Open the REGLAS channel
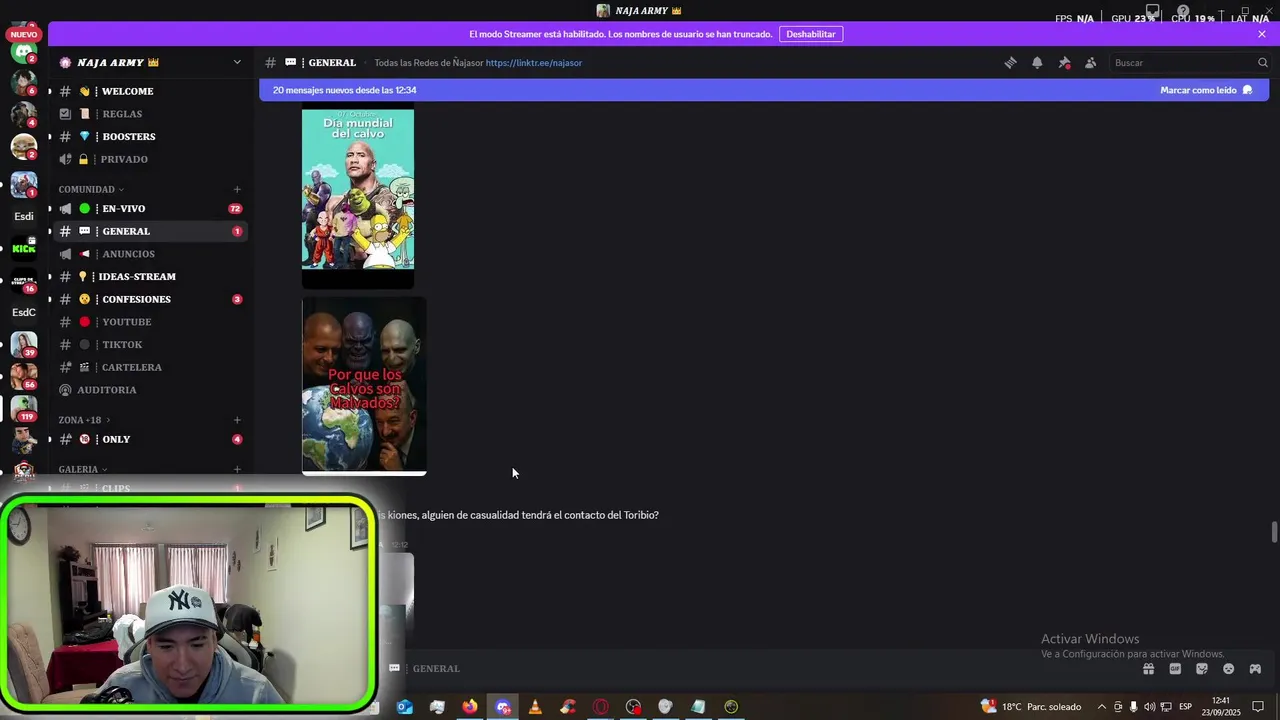 (150, 114)
